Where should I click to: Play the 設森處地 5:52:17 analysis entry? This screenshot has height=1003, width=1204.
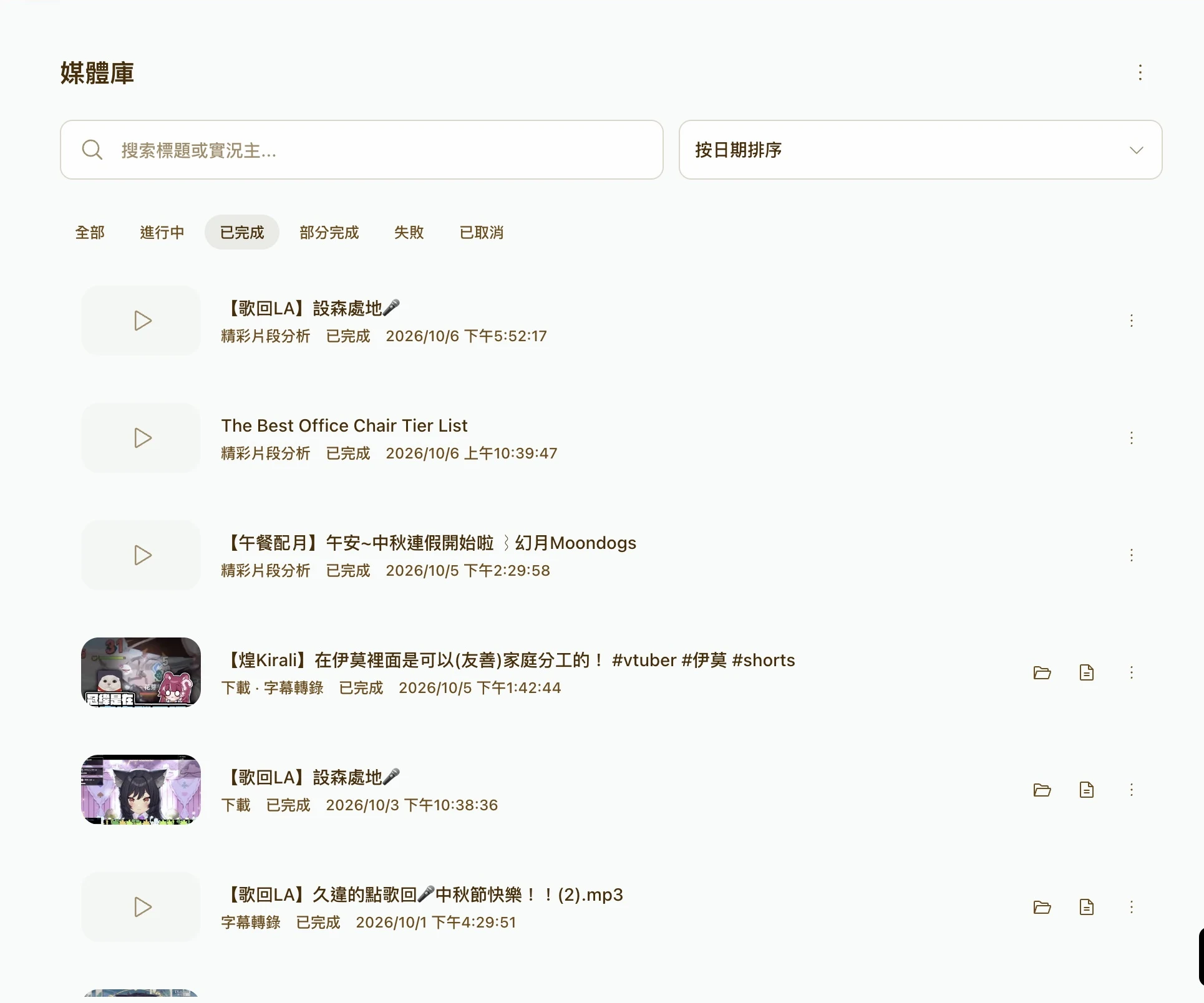coord(141,321)
